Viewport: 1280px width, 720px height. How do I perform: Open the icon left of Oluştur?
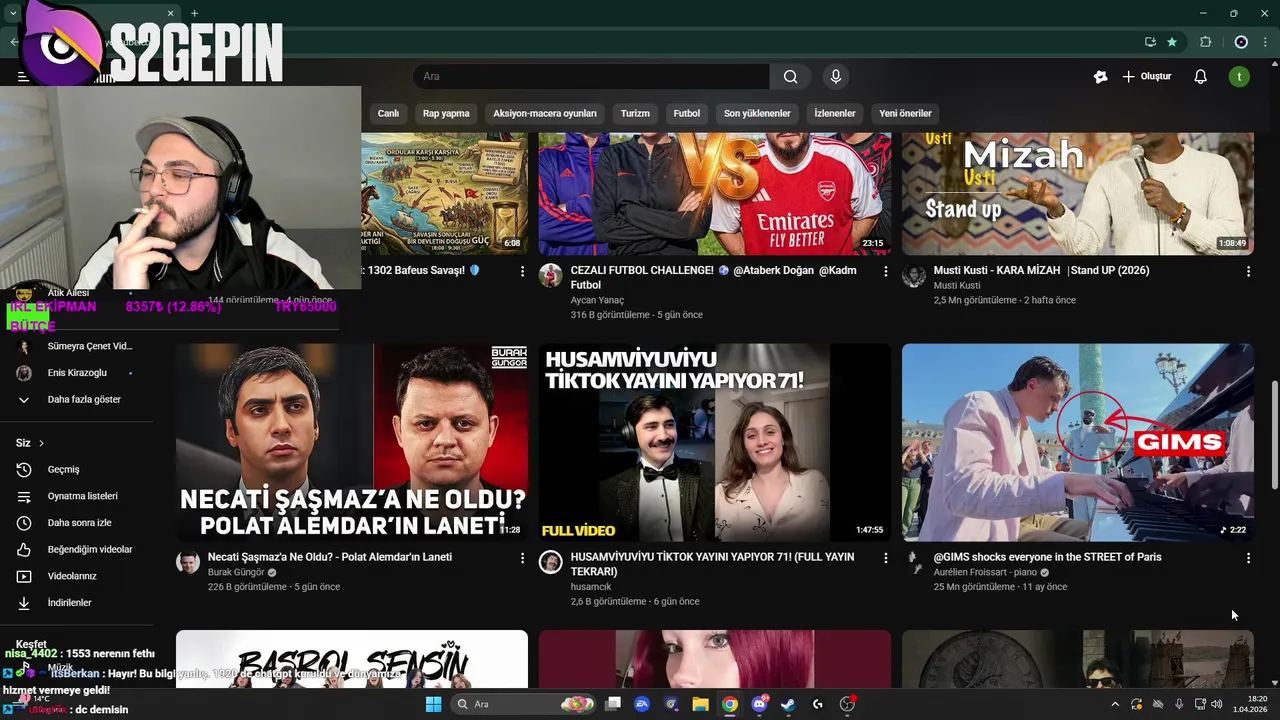1100,76
